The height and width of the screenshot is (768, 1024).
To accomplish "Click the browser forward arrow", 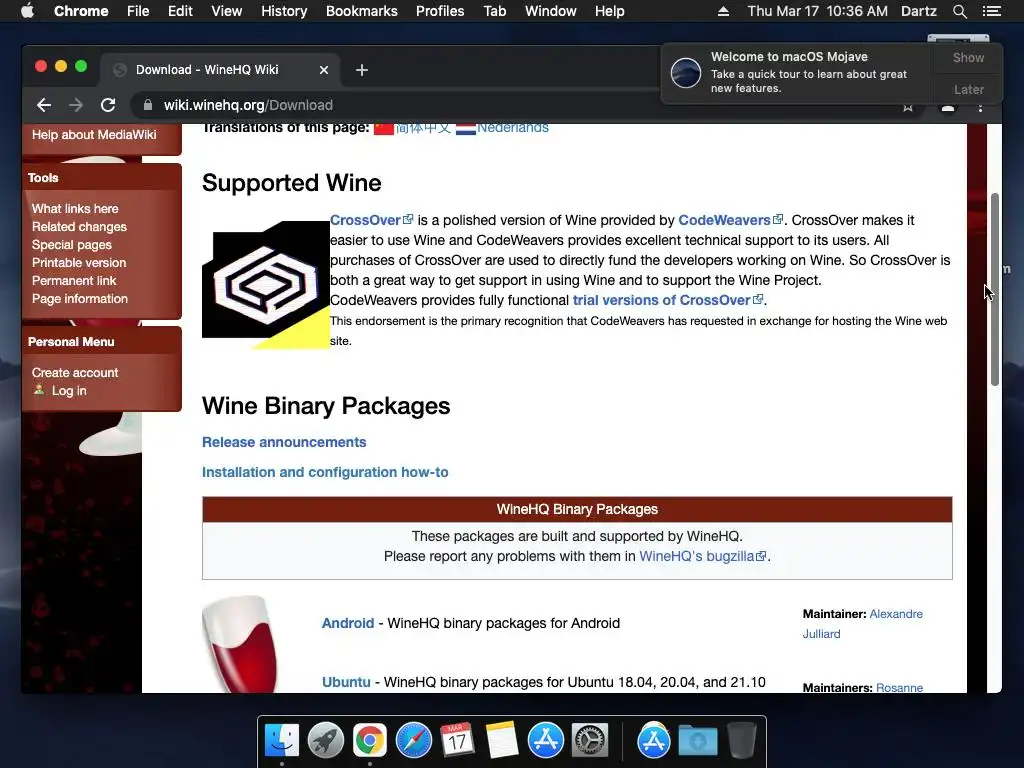I will (x=76, y=105).
